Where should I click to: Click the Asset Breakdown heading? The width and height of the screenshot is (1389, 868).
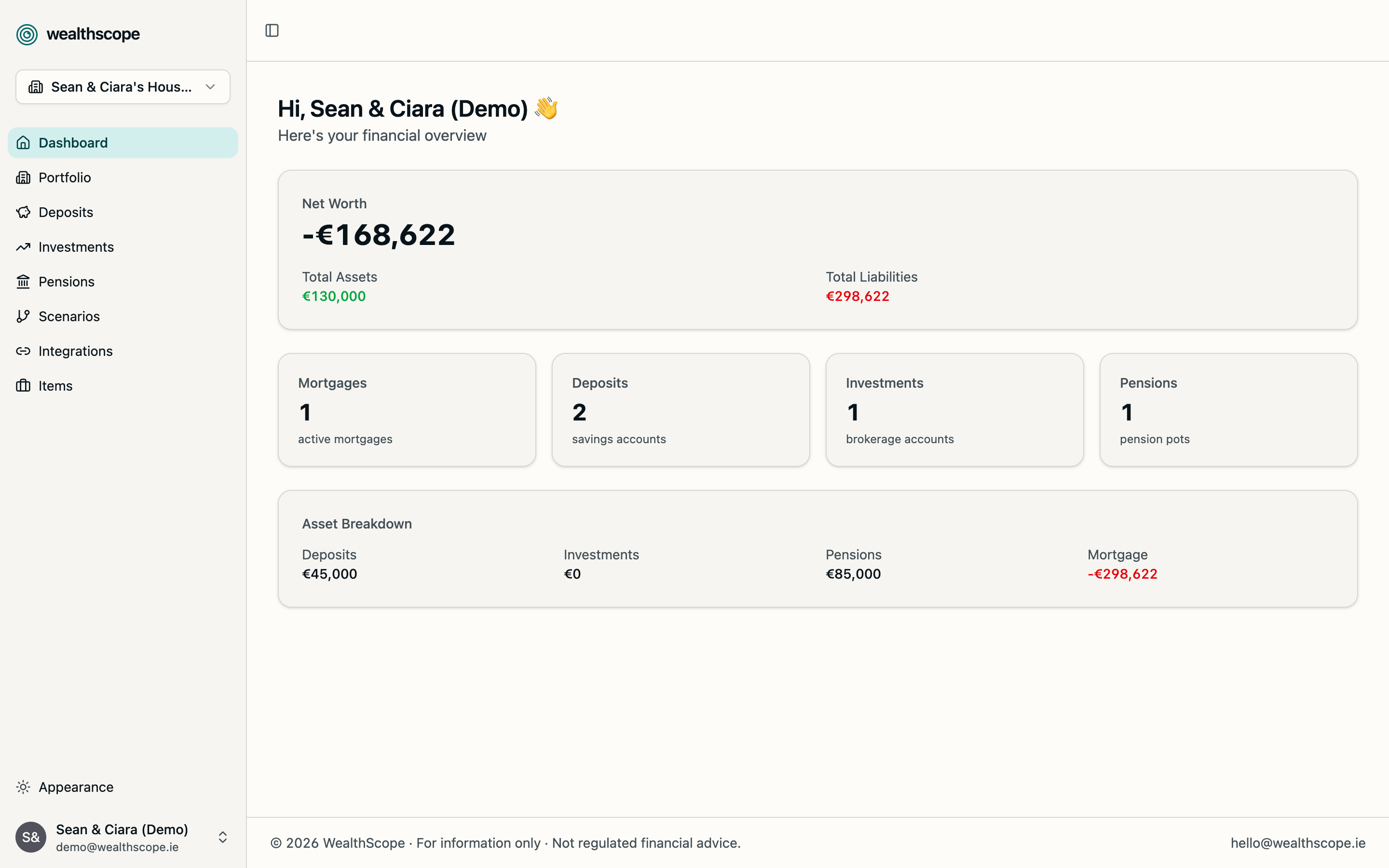[x=357, y=524]
